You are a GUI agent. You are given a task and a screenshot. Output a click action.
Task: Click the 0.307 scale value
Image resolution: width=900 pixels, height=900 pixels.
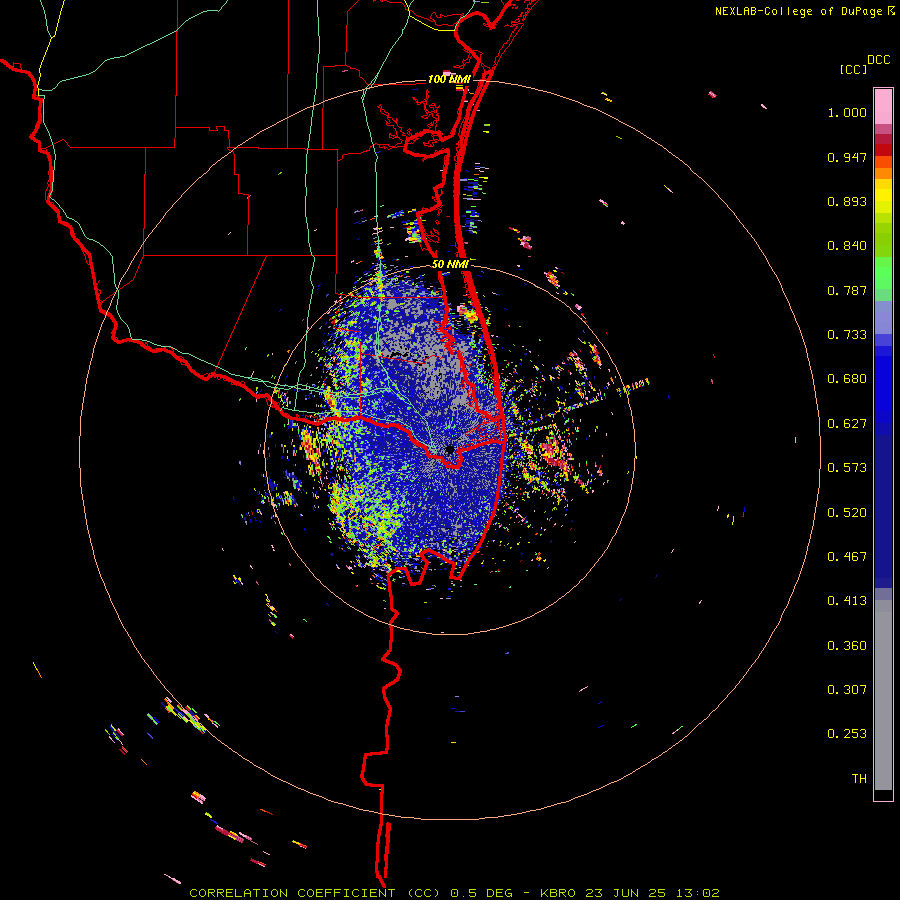point(847,690)
